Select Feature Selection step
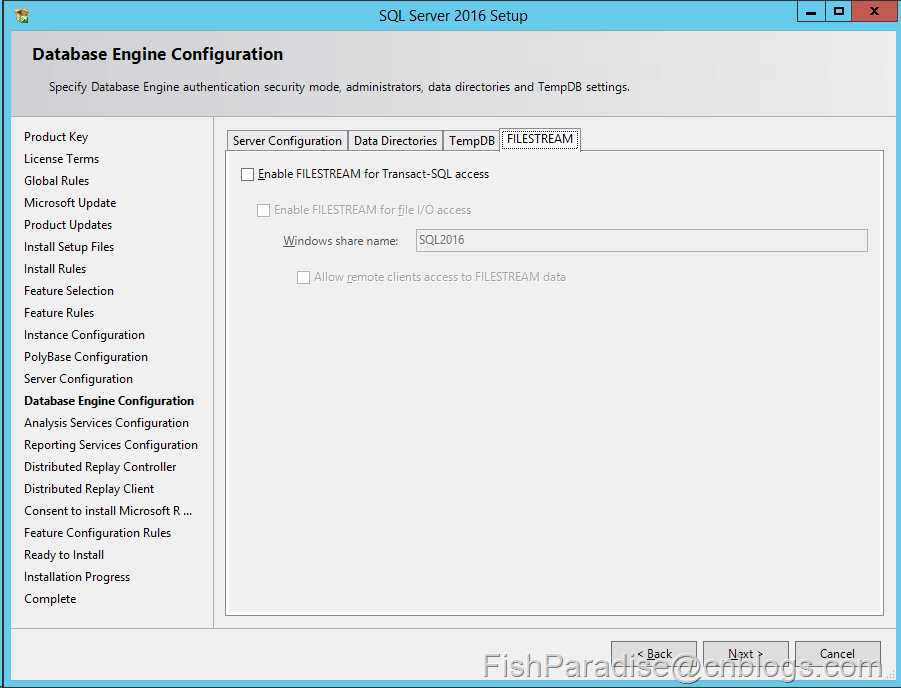Screen dimensions: 901x688 click(x=68, y=291)
